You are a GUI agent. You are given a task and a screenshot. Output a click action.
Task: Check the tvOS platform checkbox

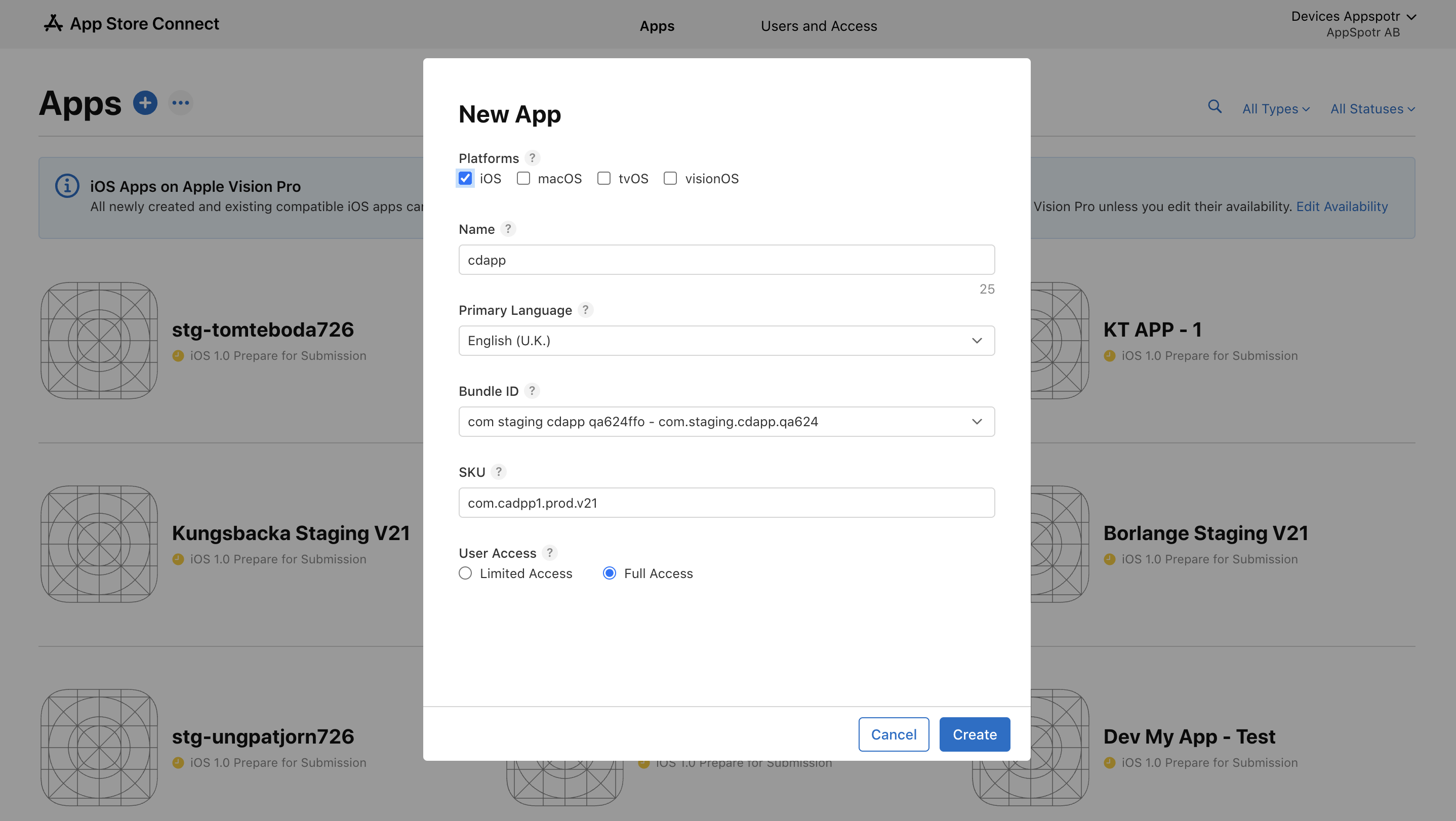pos(604,179)
